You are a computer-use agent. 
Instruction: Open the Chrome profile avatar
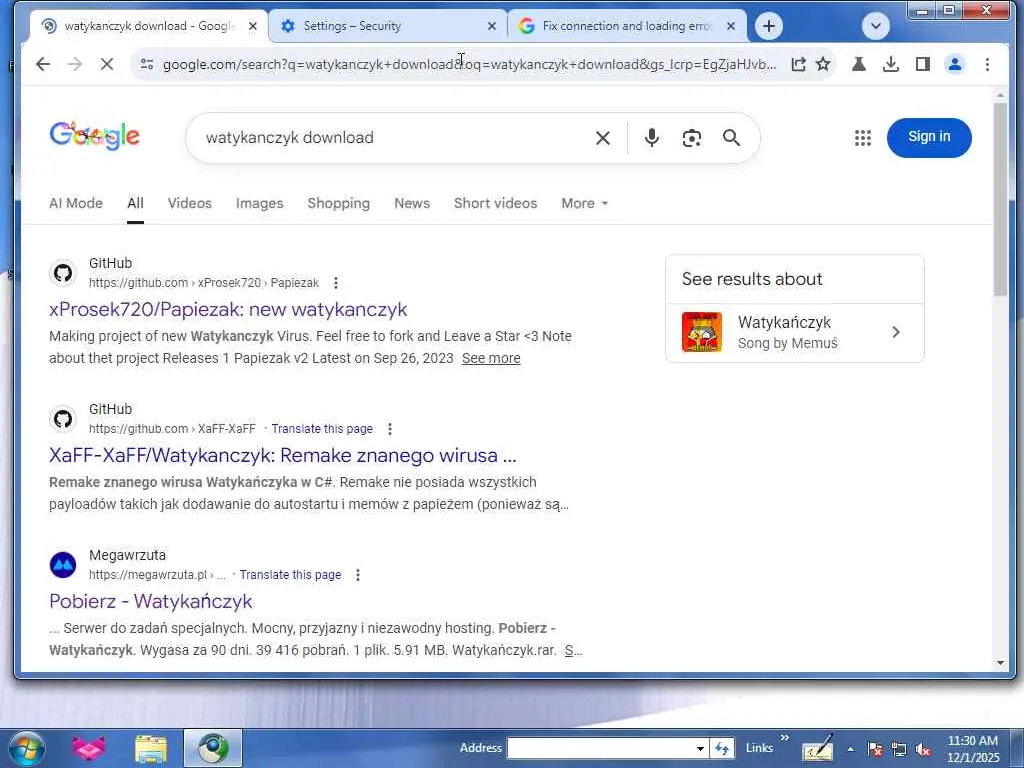click(955, 64)
